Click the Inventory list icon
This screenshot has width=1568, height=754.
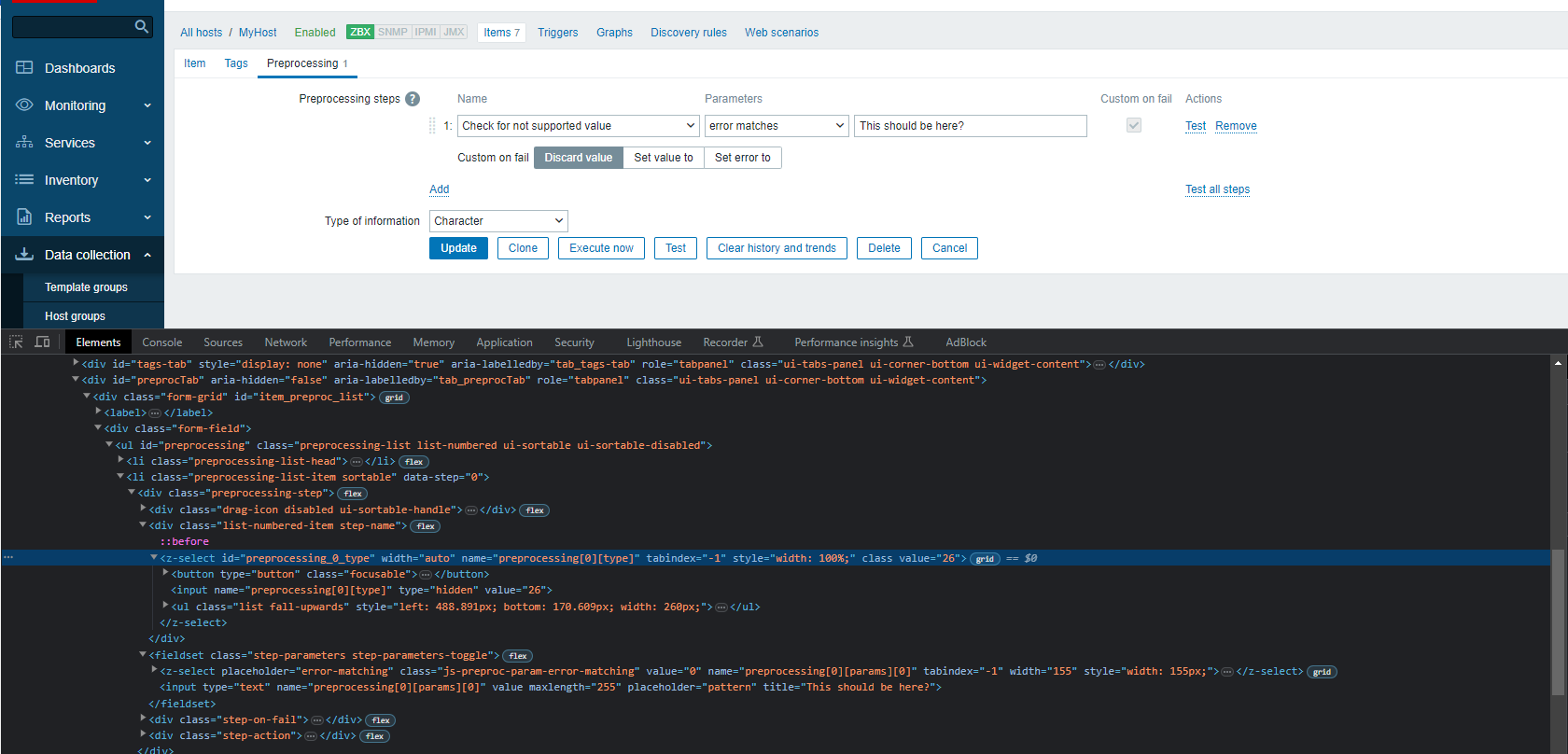tap(24, 179)
